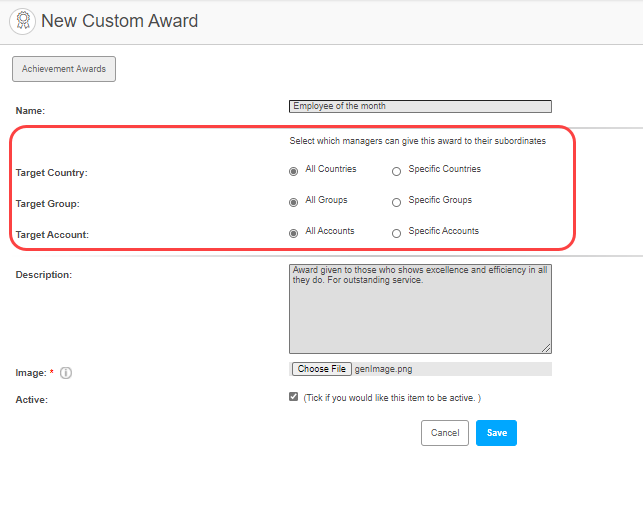Pick the Specific Groups radio button
643x506 pixels.
point(397,202)
